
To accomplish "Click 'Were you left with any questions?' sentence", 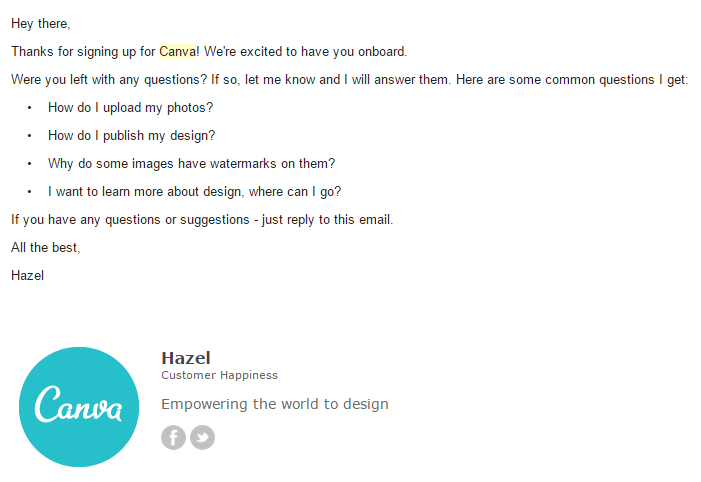I will (x=109, y=80).
